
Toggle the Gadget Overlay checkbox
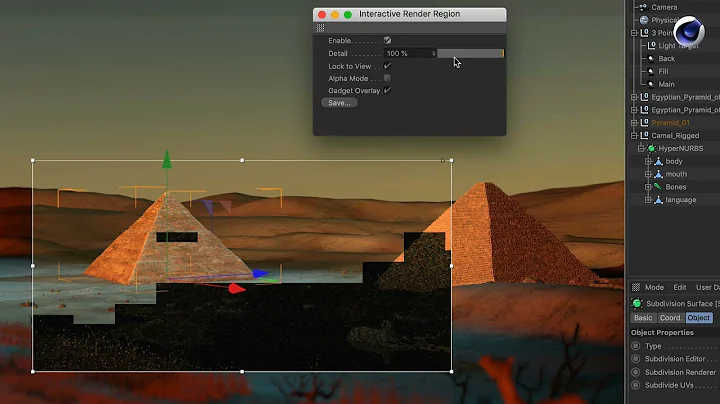pos(388,90)
